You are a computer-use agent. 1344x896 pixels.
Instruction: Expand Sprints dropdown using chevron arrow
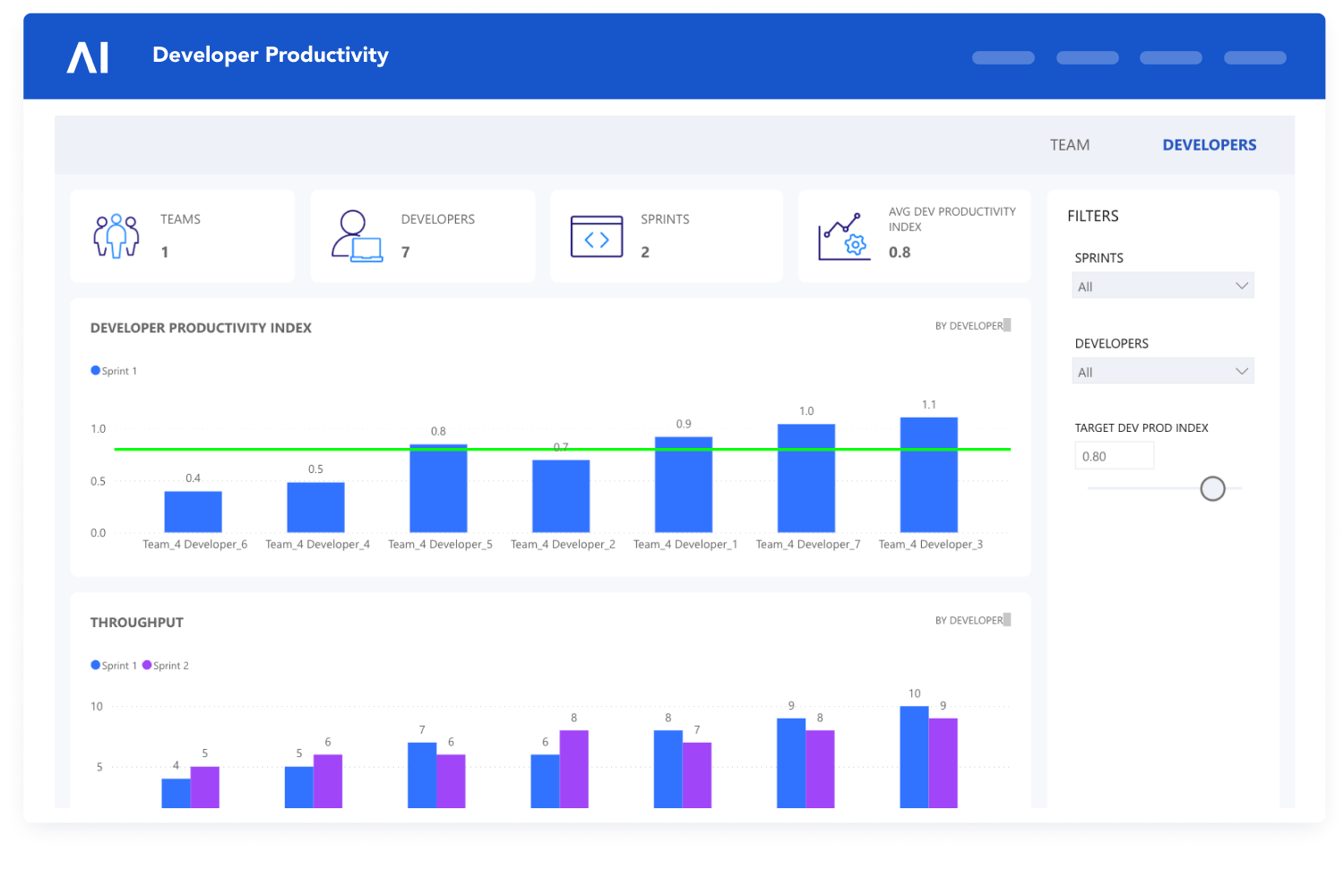pos(1242,286)
